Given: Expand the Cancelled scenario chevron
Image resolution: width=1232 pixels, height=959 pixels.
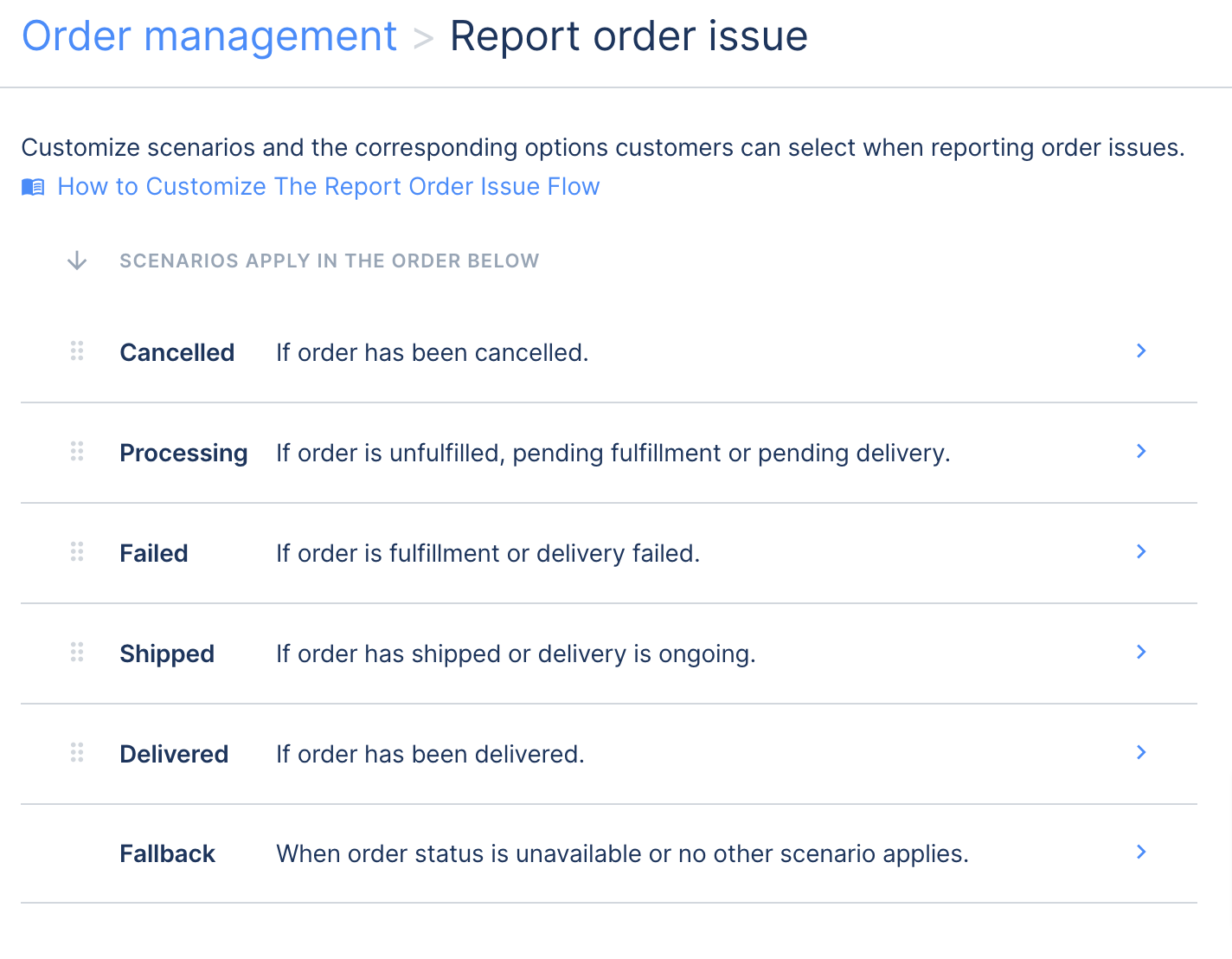Looking at the screenshot, I should coord(1141,351).
